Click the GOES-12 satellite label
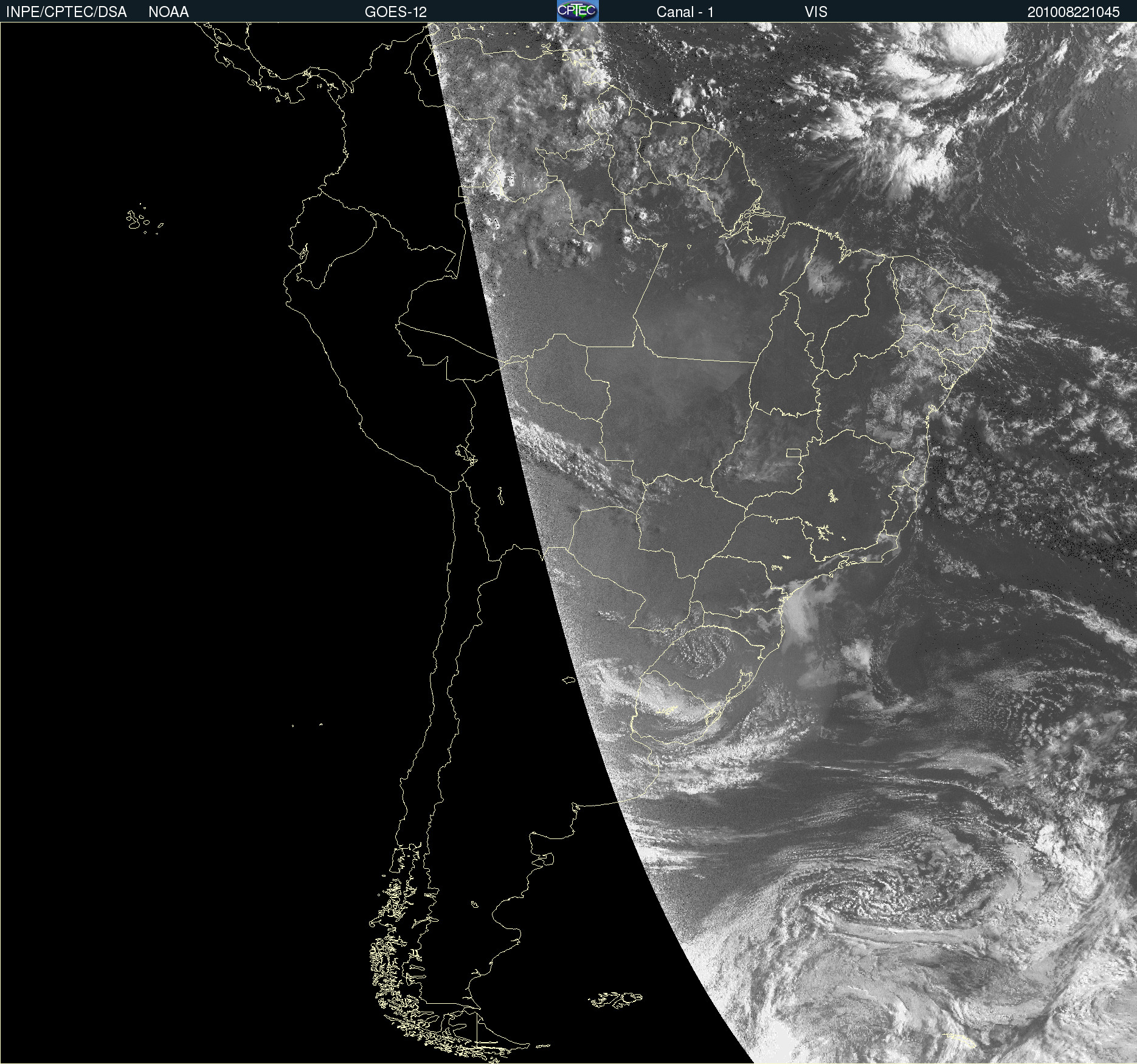This screenshot has width=1137, height=1064. point(396,12)
